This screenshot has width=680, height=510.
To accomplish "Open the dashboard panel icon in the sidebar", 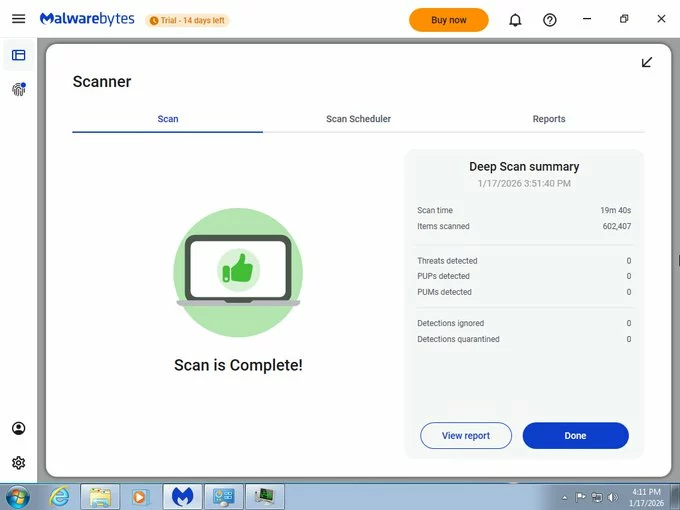I will click(x=18, y=55).
